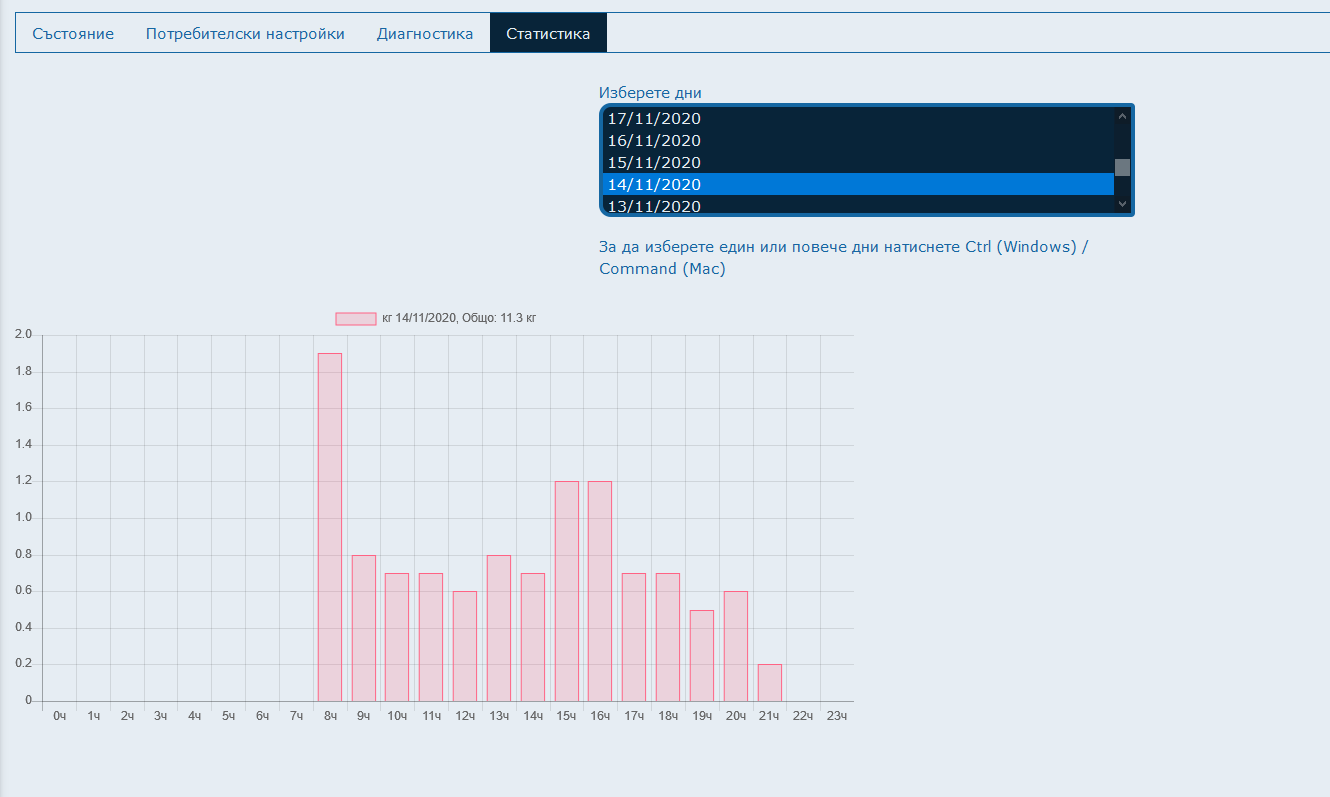
Task: Click the 8ч bar in the chart
Action: click(x=330, y=527)
